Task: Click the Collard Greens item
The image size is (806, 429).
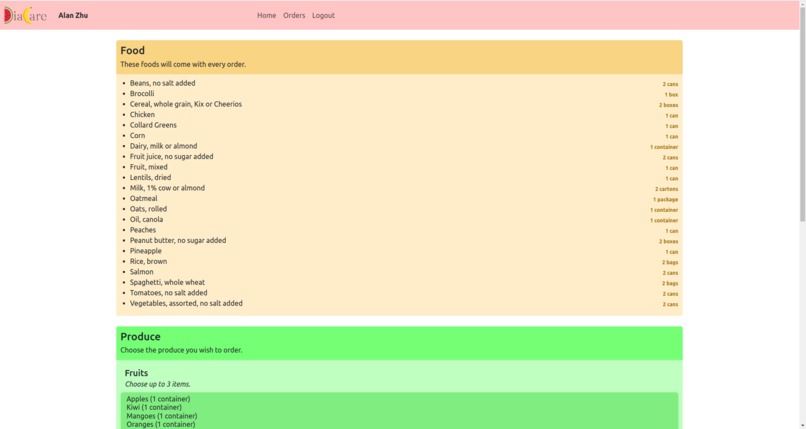Action: (153, 125)
